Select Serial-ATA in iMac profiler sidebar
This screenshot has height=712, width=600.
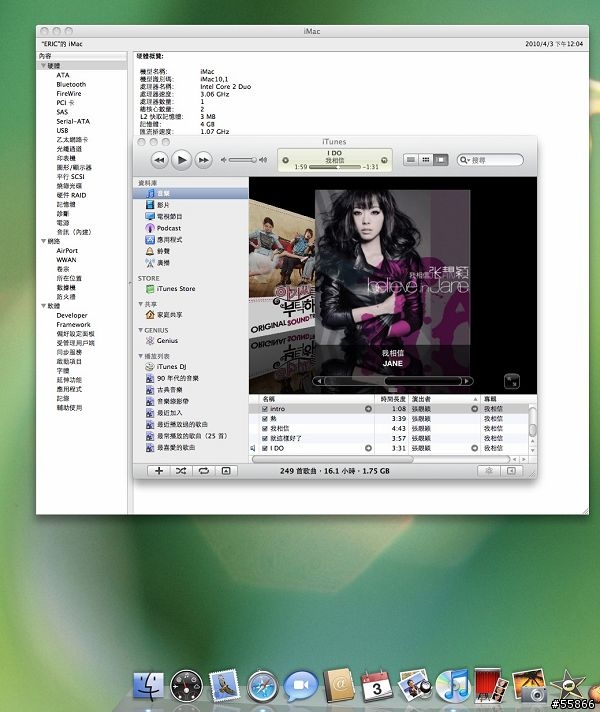click(73, 121)
